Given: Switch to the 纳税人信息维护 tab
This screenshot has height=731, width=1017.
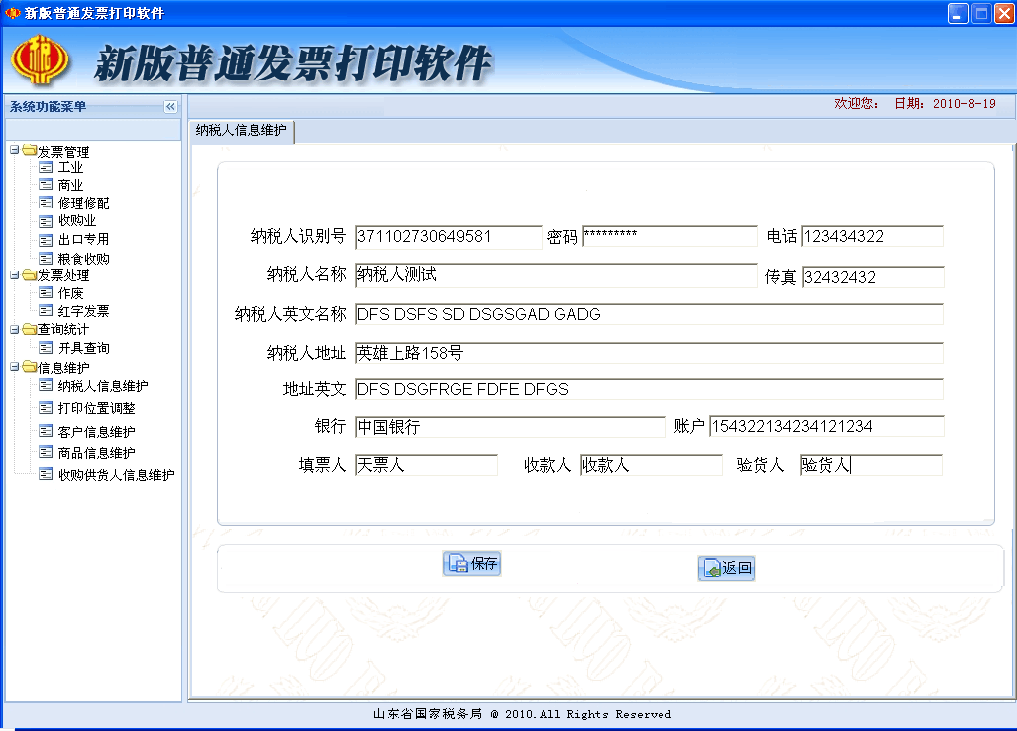Looking at the screenshot, I should pos(240,131).
